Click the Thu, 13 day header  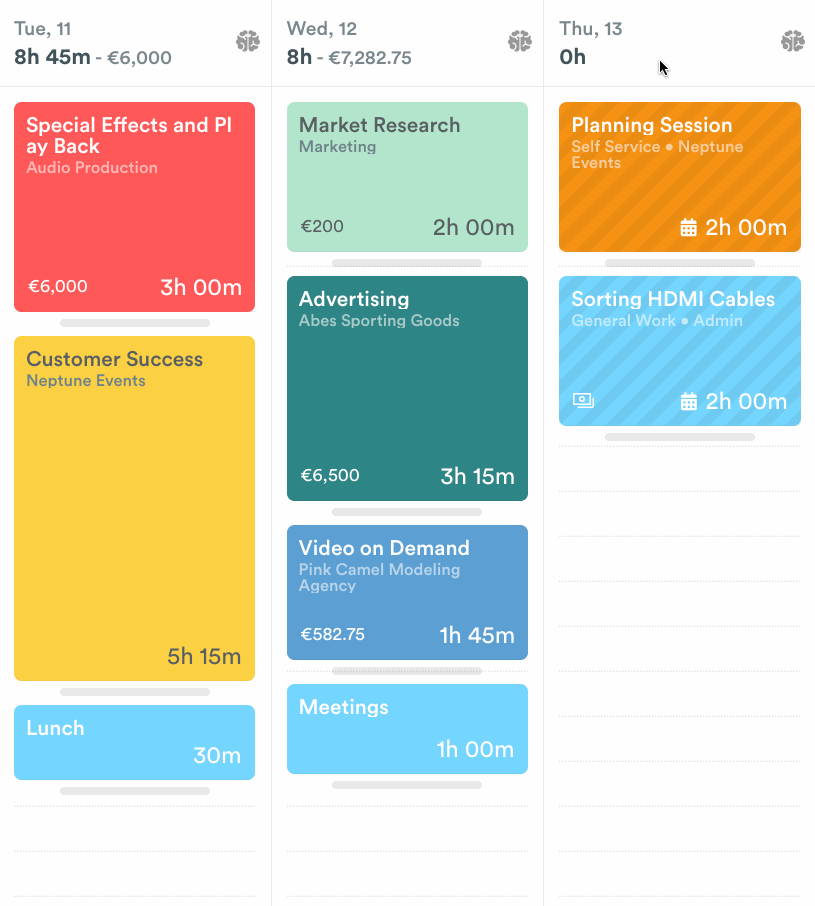pos(591,29)
